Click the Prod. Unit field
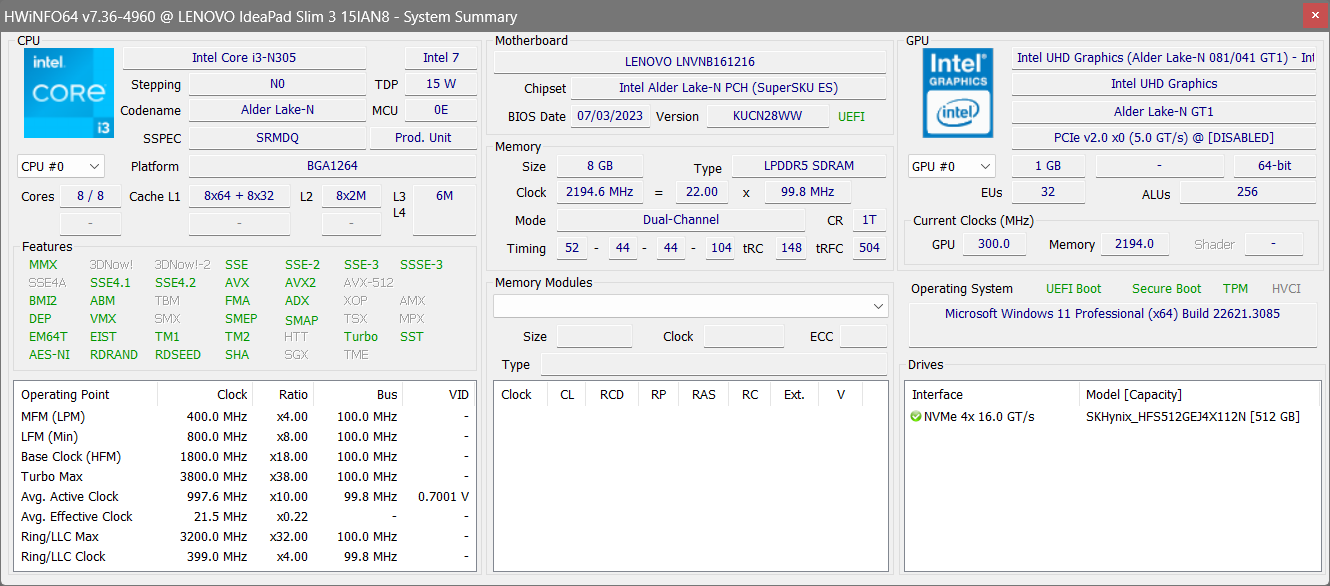Image resolution: width=1330 pixels, height=586 pixels. point(422,138)
